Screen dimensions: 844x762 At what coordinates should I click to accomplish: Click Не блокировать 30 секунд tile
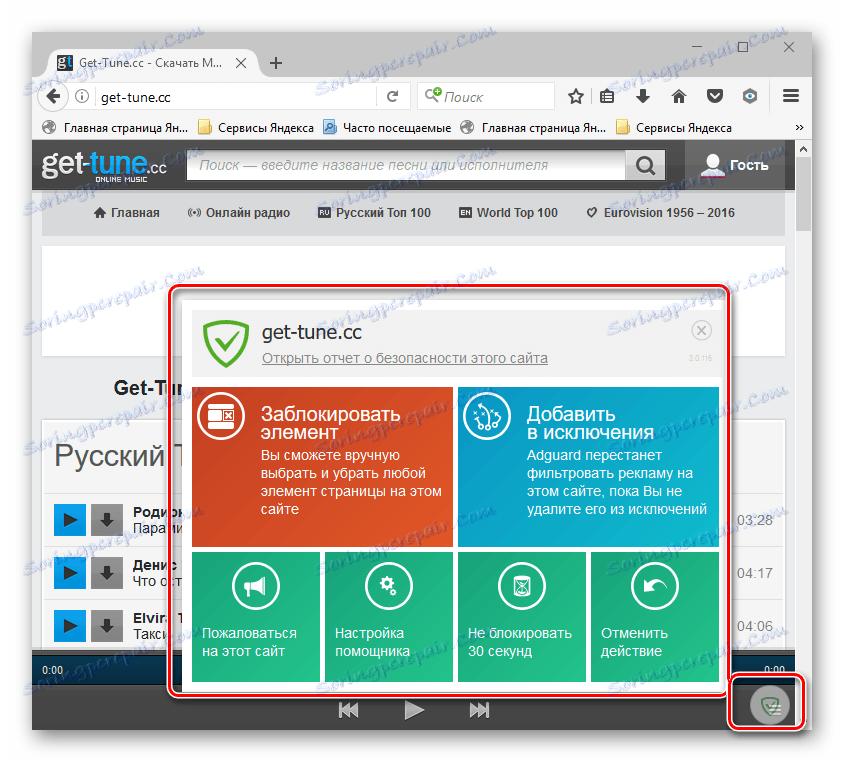(x=522, y=617)
